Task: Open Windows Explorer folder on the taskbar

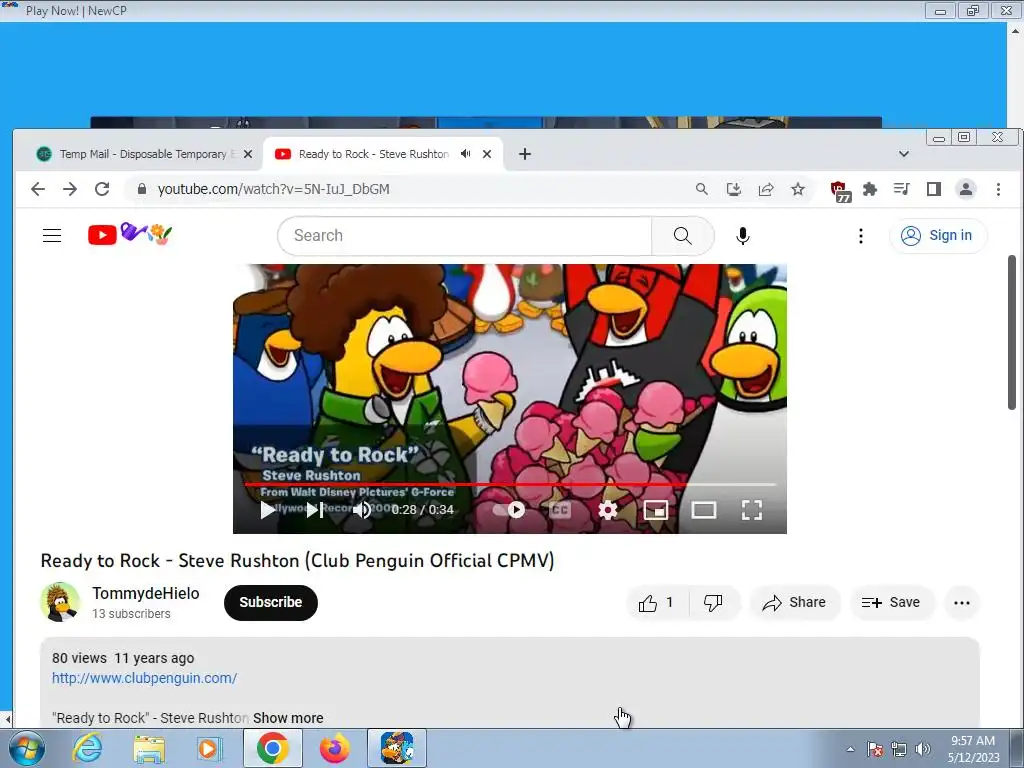Action: pos(149,748)
